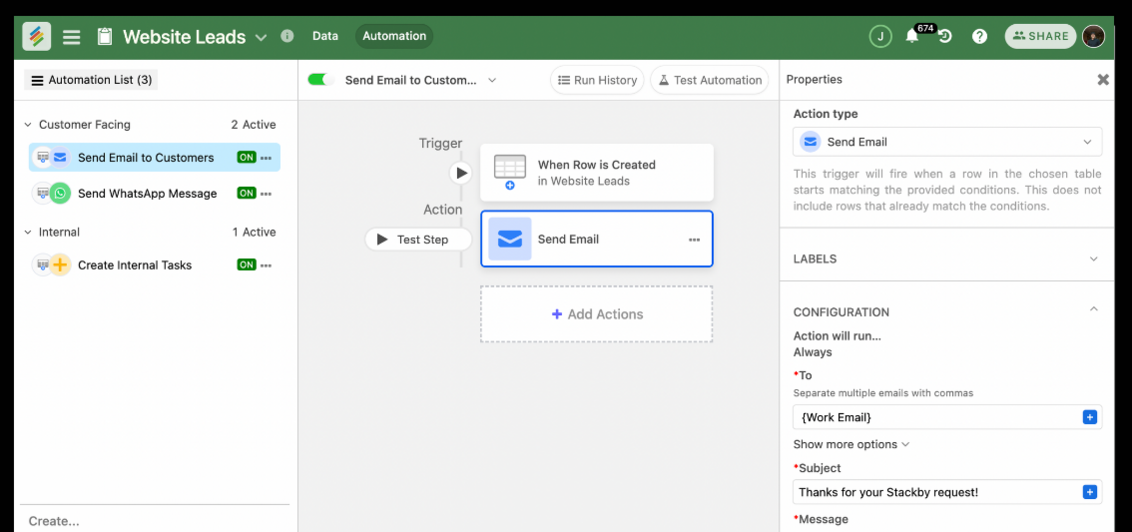Select the Send Email action card
1132x532 pixels.
(x=597, y=239)
